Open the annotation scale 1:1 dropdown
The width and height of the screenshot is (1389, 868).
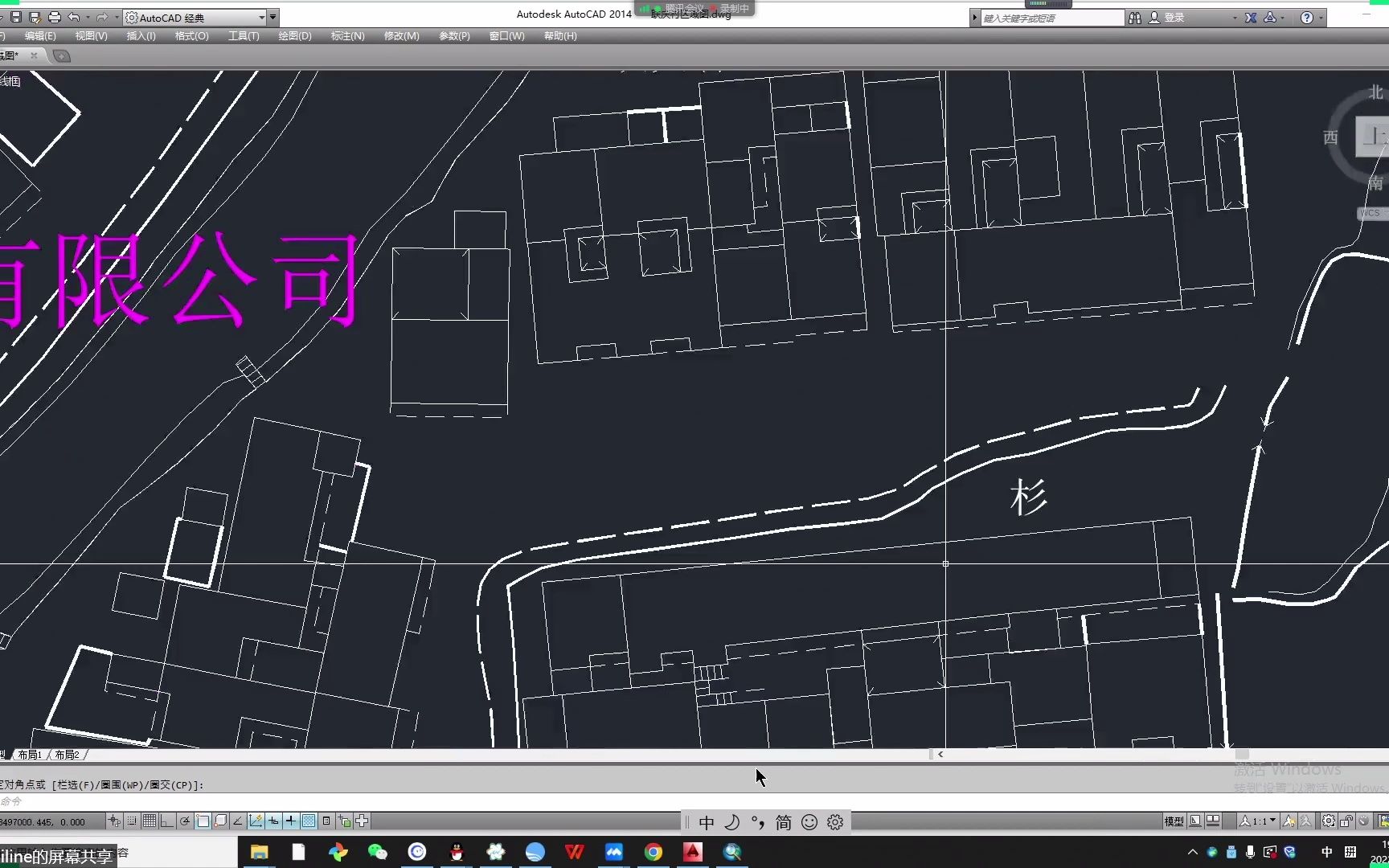(1272, 821)
